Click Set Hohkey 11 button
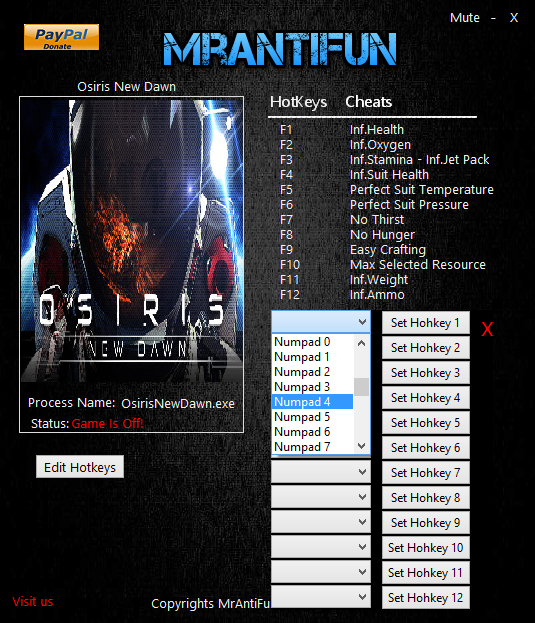The height and width of the screenshot is (623, 535). (x=425, y=573)
